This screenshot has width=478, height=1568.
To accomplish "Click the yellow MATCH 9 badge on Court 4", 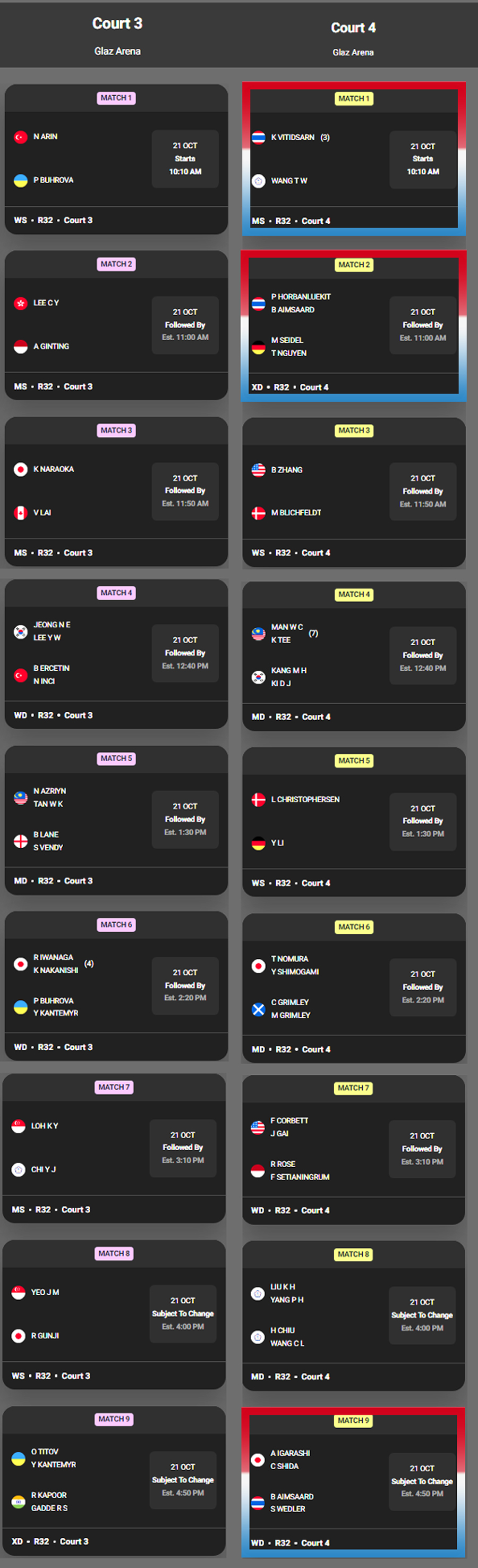I will click(x=353, y=1421).
